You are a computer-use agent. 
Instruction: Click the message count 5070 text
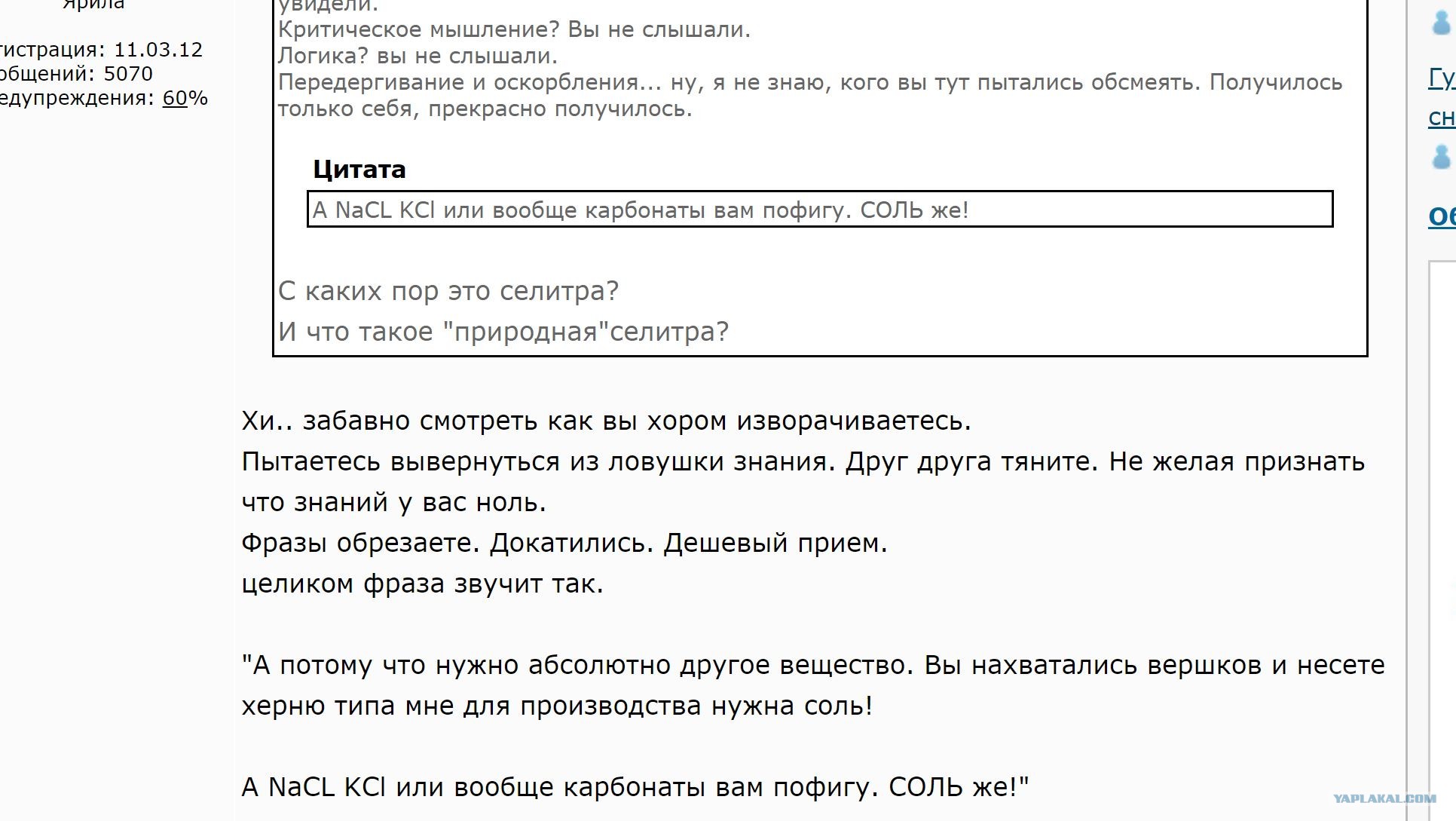128,74
